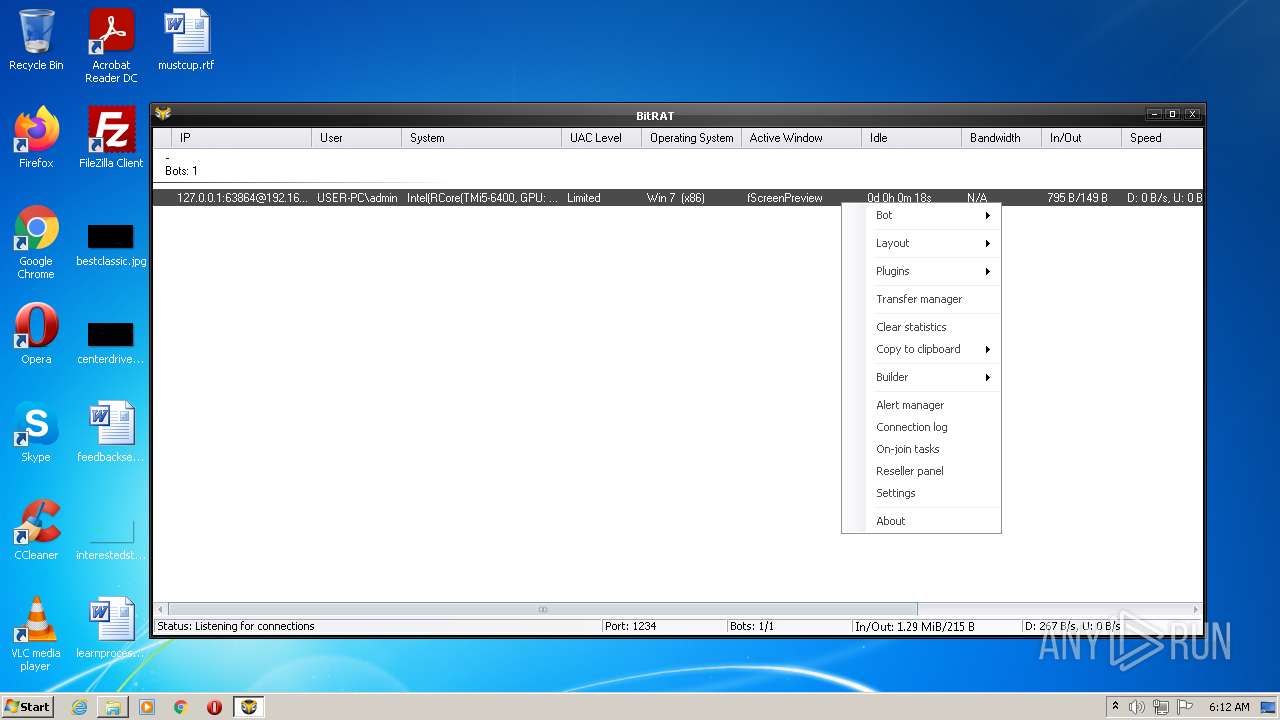Sort by IP column header
The width and height of the screenshot is (1280, 720).
pyautogui.click(x=242, y=138)
